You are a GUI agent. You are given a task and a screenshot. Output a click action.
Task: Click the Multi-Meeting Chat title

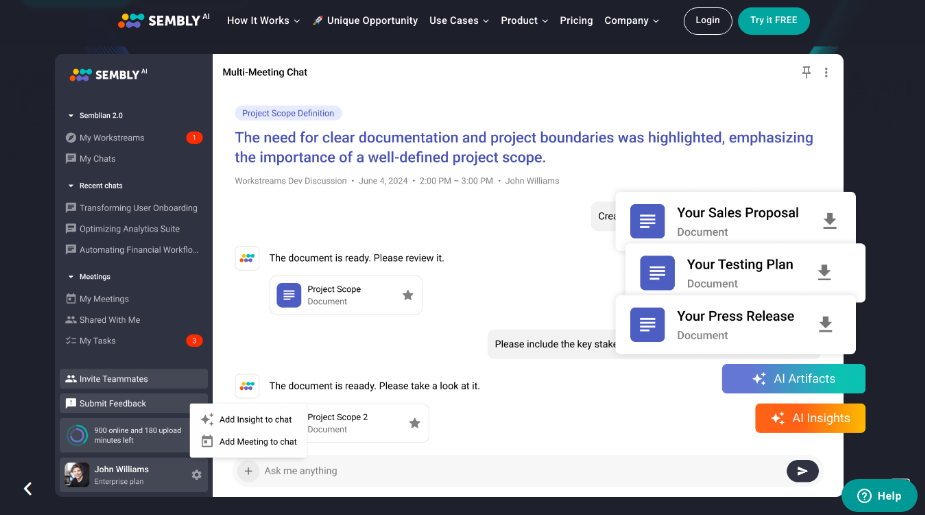tap(265, 73)
